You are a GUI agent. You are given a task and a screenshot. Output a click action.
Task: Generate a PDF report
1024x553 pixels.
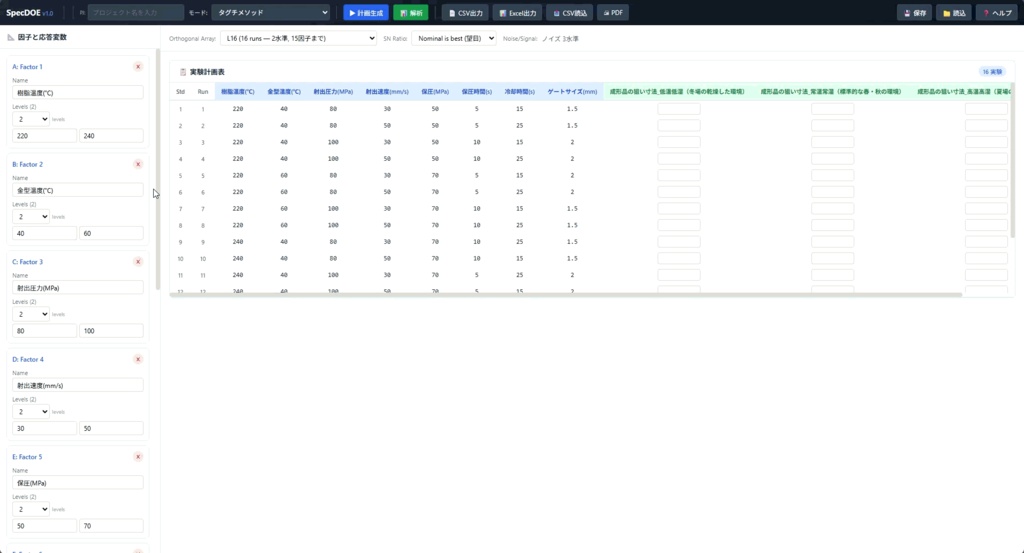[x=613, y=12]
